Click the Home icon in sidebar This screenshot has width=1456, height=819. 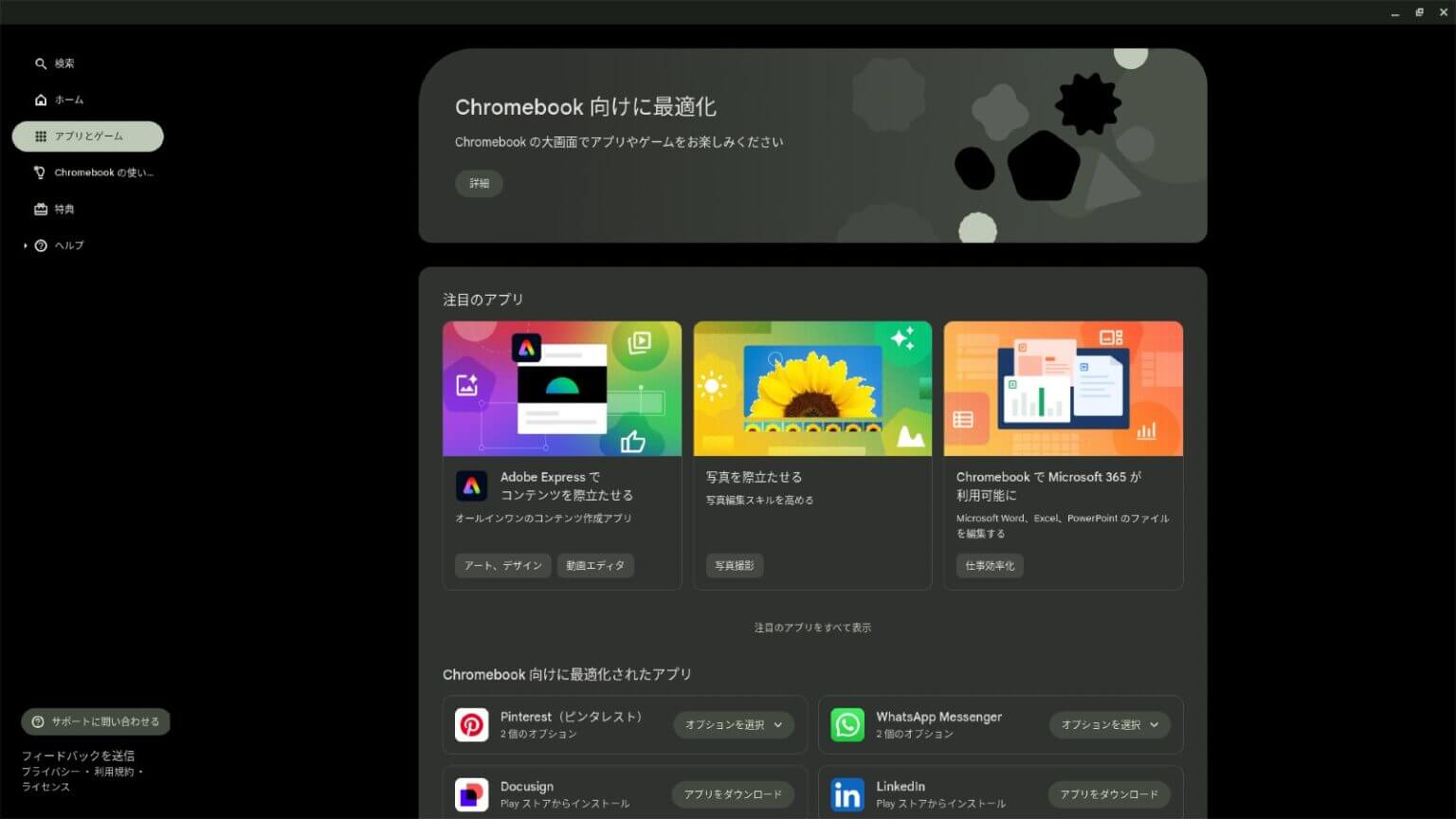[41, 100]
